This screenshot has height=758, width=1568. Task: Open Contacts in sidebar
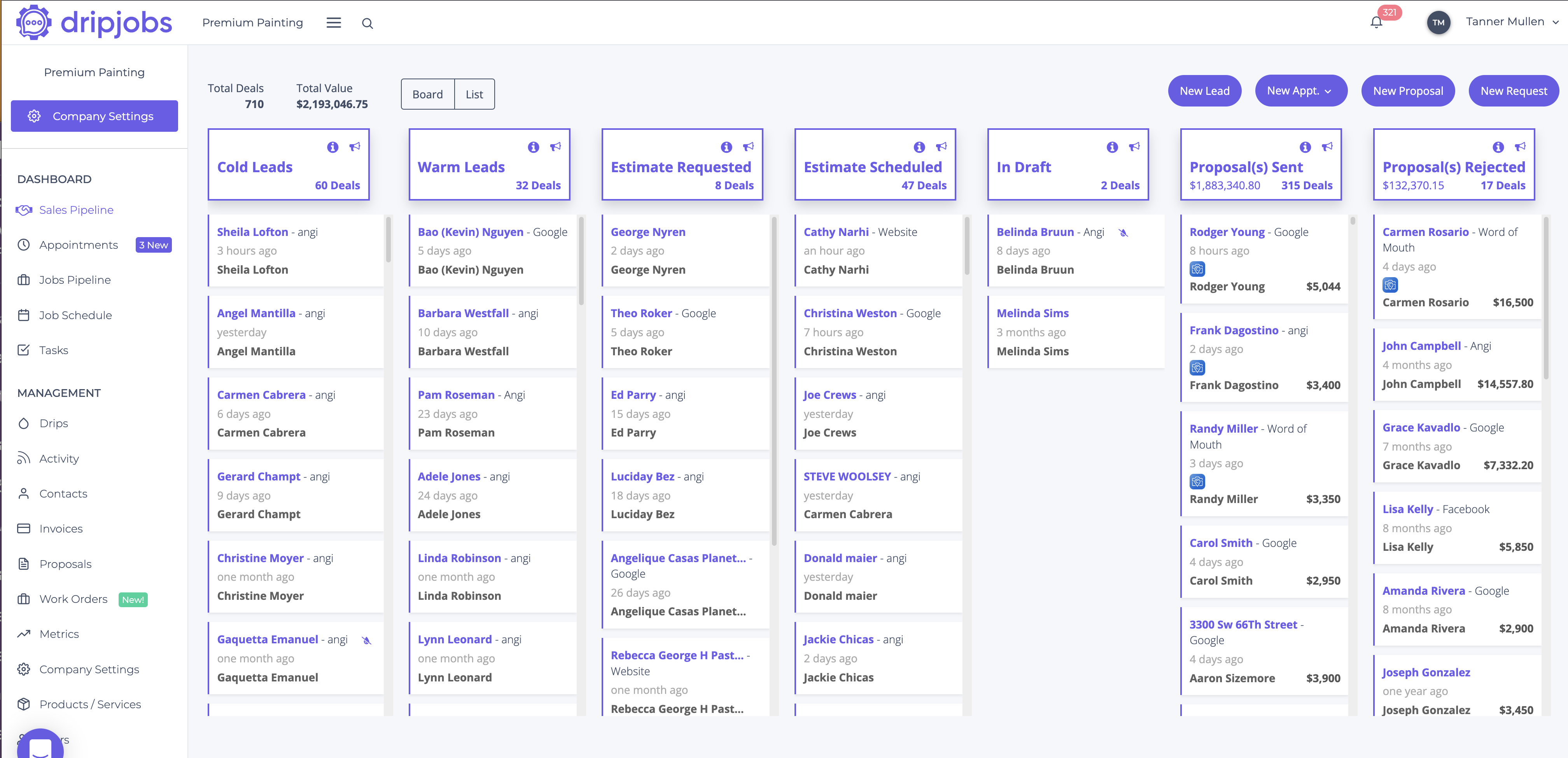point(63,493)
